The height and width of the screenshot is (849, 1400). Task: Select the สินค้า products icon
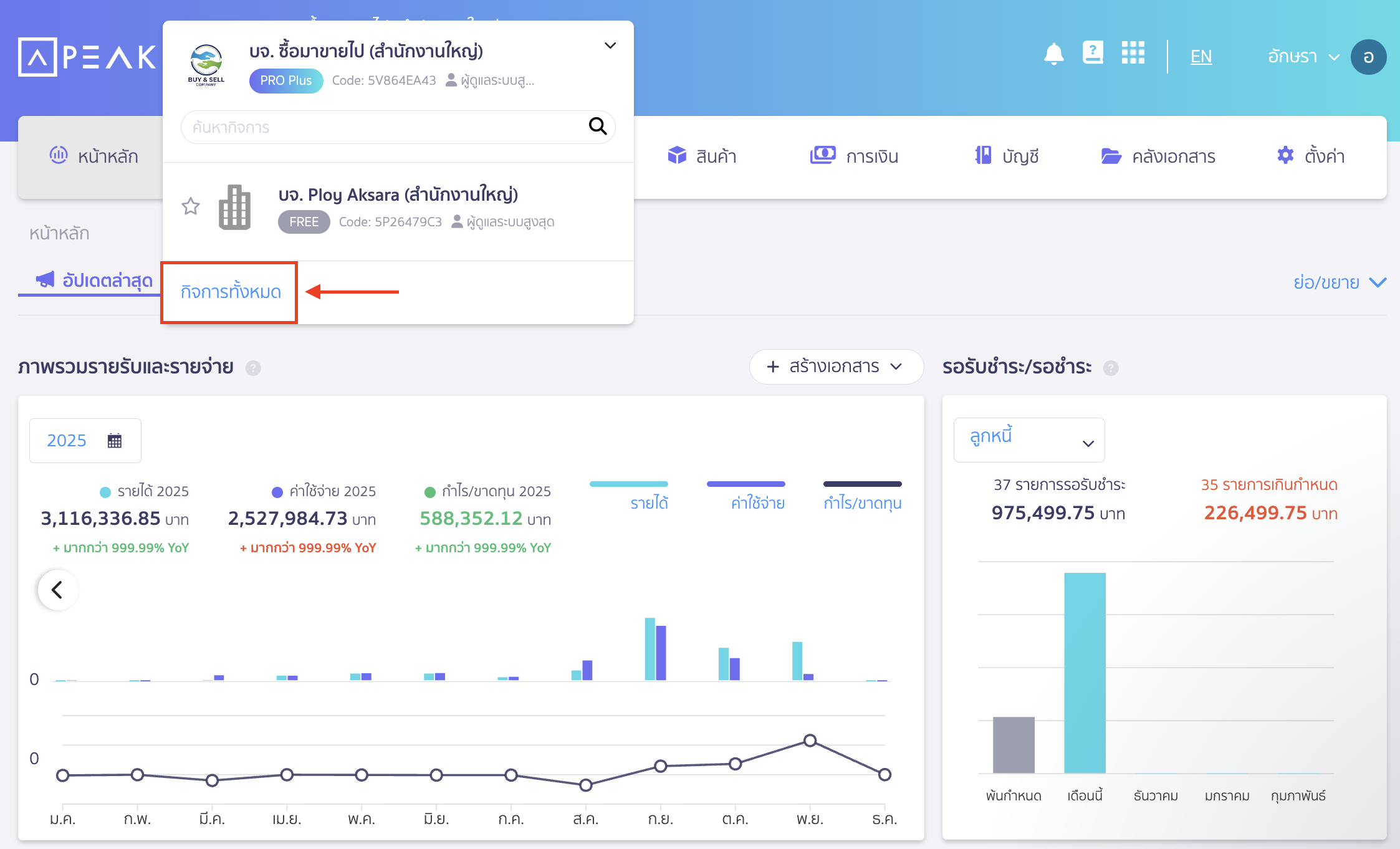point(678,155)
